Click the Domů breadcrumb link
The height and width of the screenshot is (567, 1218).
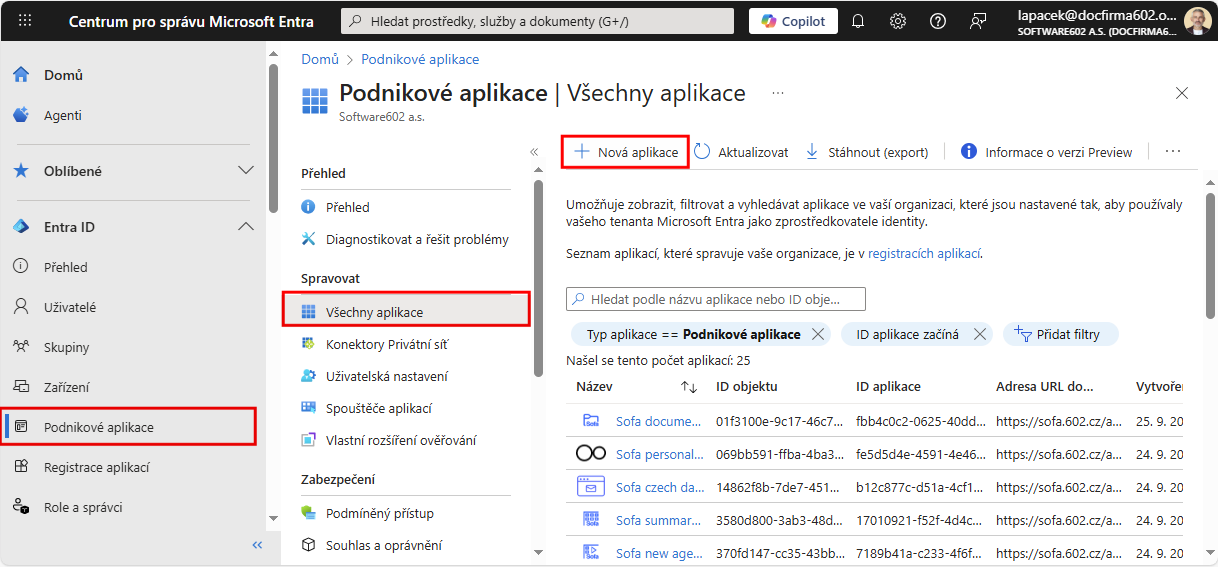[320, 59]
